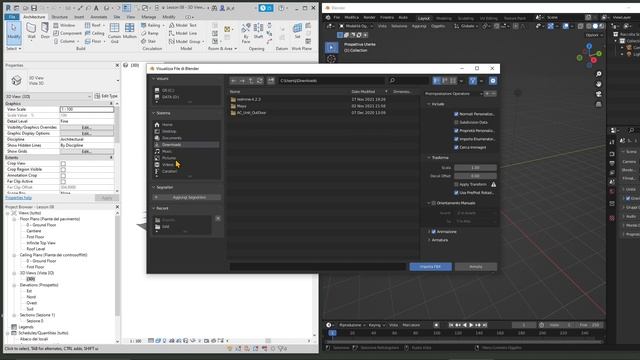This screenshot has width=640, height=360.
Task: Click the By Face opening tool
Action: coord(246,33)
